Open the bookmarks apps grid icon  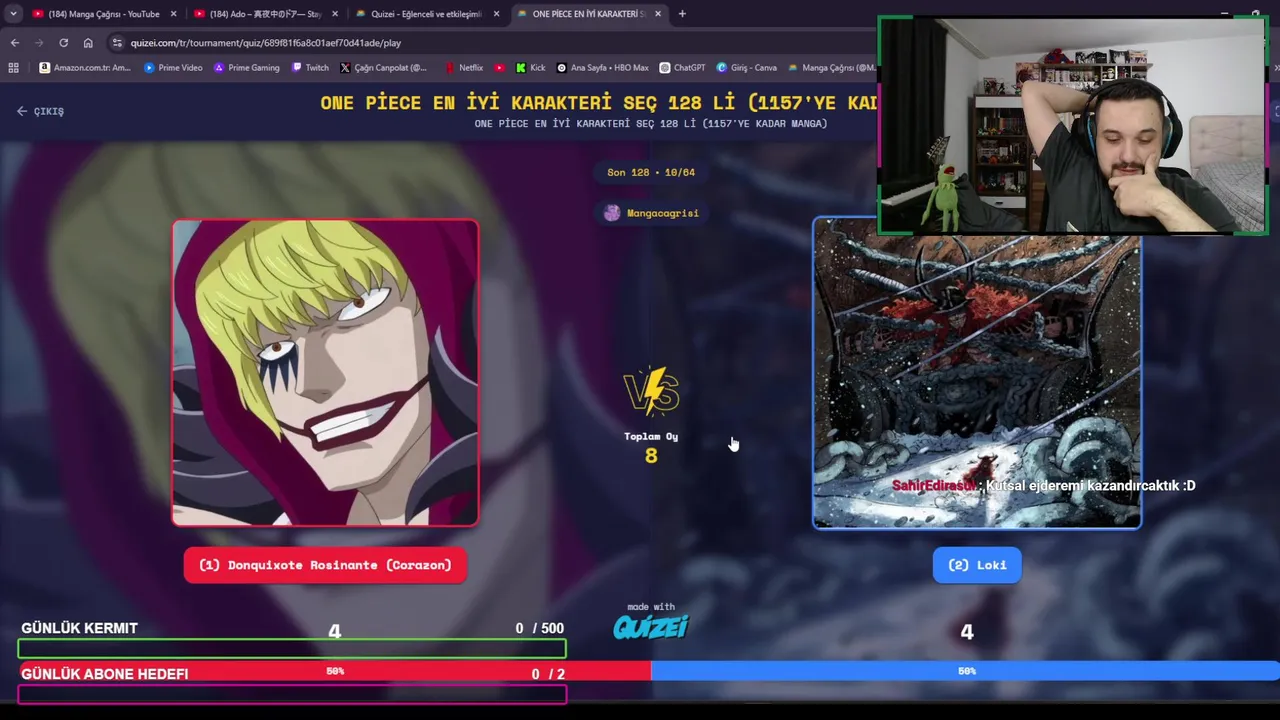13,68
